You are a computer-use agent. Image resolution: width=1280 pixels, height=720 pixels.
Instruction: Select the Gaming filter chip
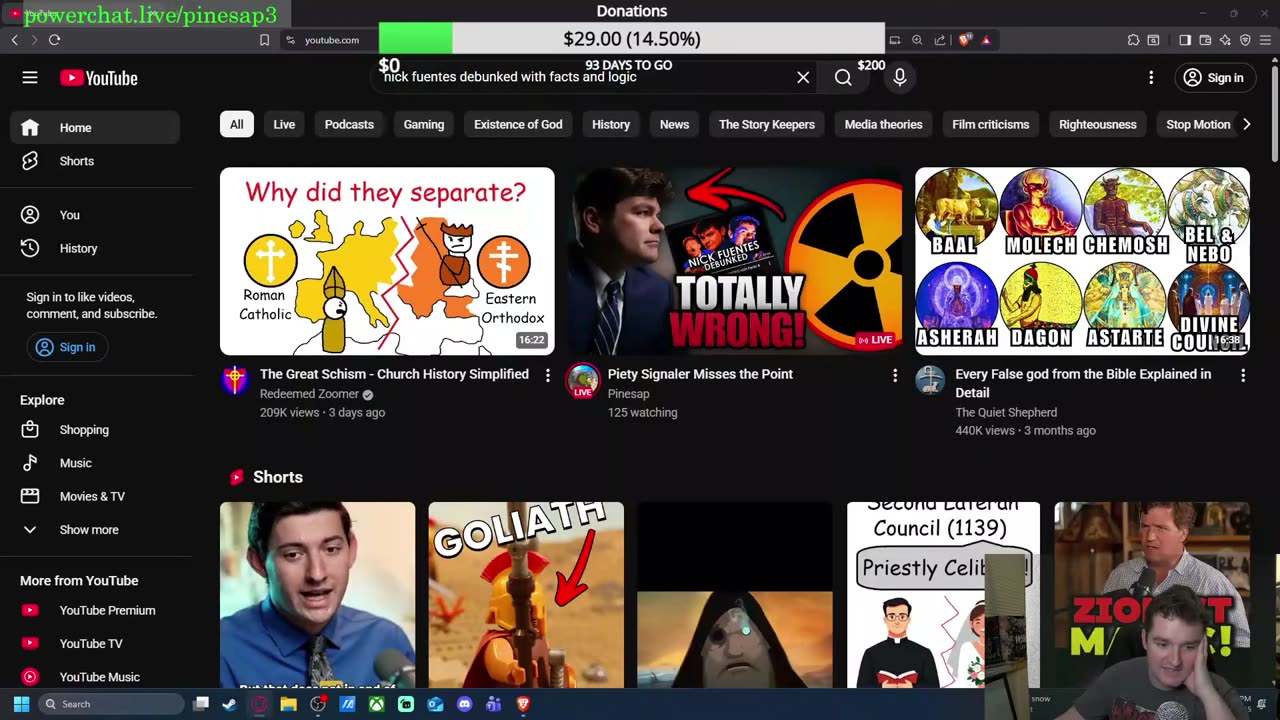(424, 124)
